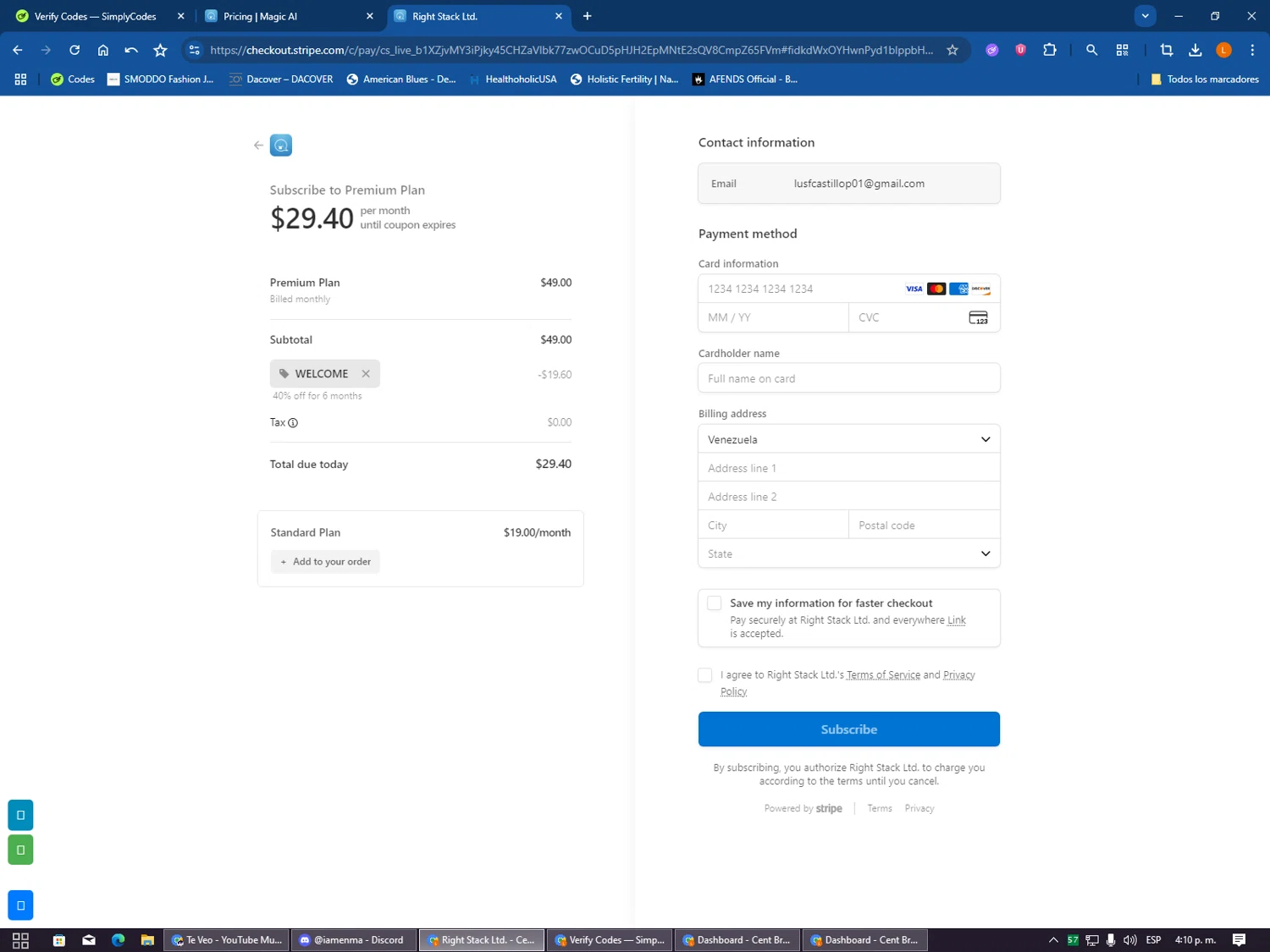1270x952 pixels.
Task: Open Holistic Fertility bookmark
Action: [x=624, y=79]
